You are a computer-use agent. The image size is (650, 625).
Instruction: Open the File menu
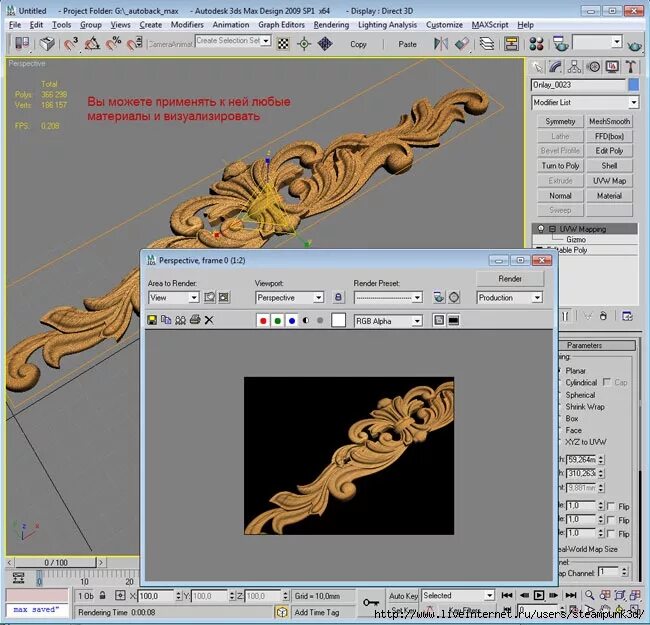(x=15, y=25)
